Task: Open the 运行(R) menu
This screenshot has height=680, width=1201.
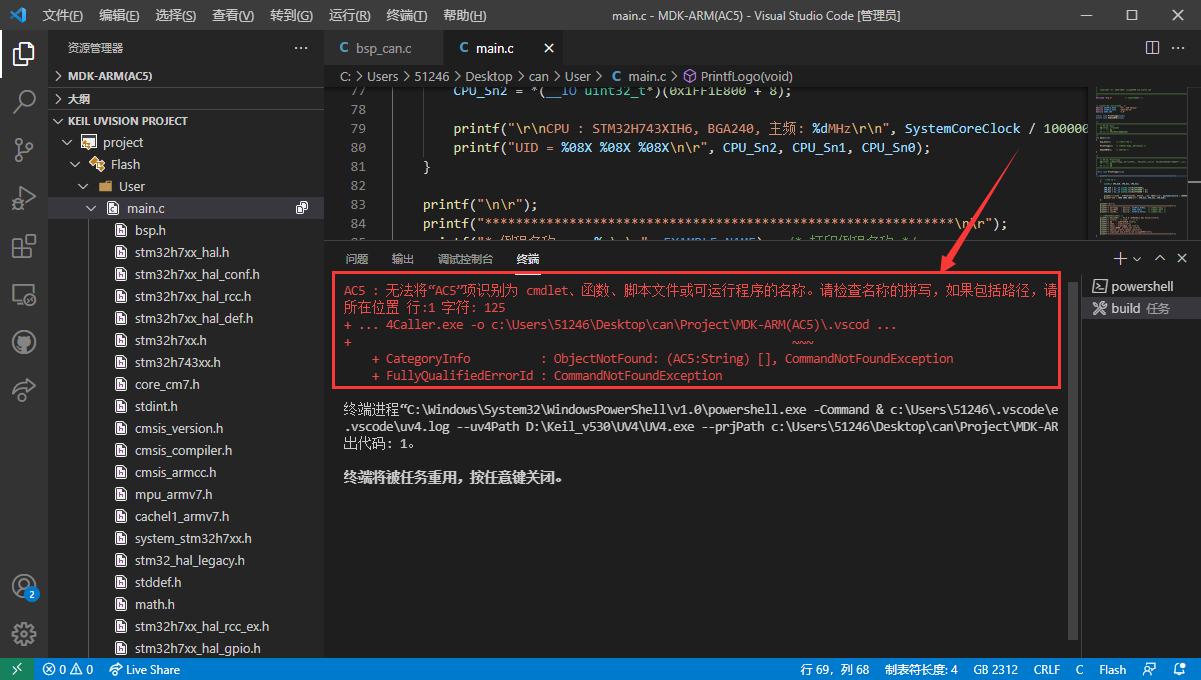Action: click(x=349, y=16)
